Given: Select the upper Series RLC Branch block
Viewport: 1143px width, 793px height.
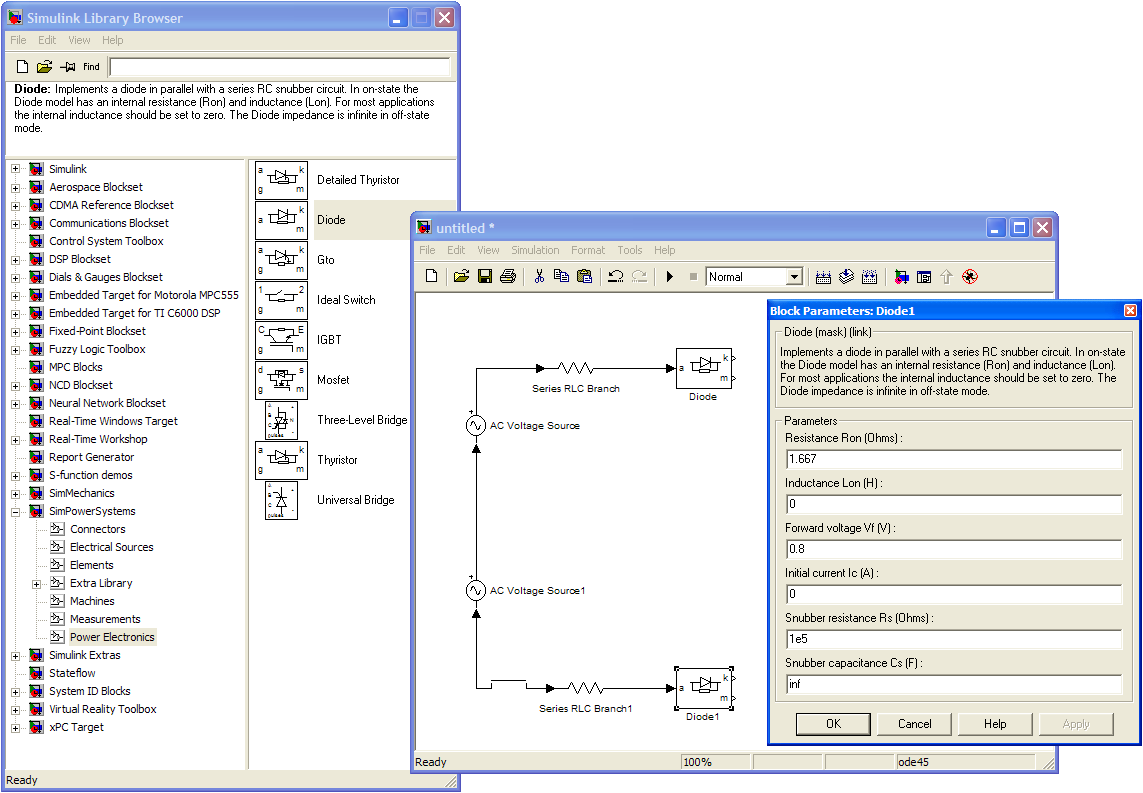Looking at the screenshot, I should [x=576, y=368].
